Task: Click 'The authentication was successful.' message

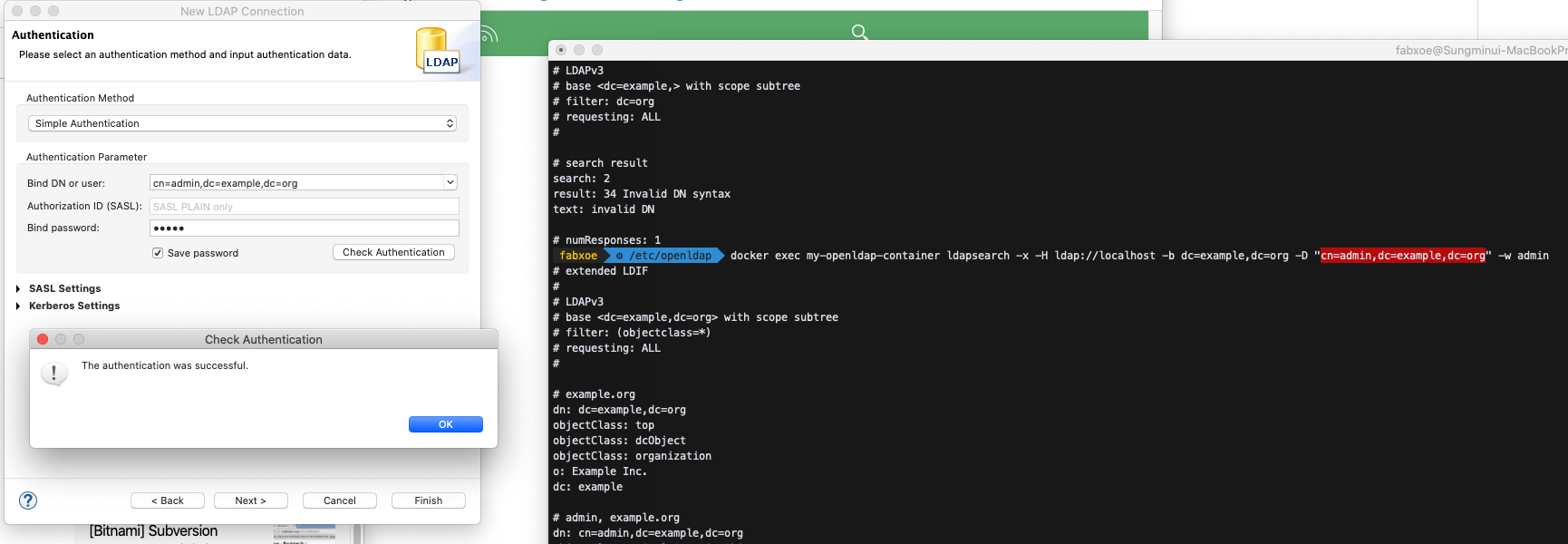Action: click(165, 365)
